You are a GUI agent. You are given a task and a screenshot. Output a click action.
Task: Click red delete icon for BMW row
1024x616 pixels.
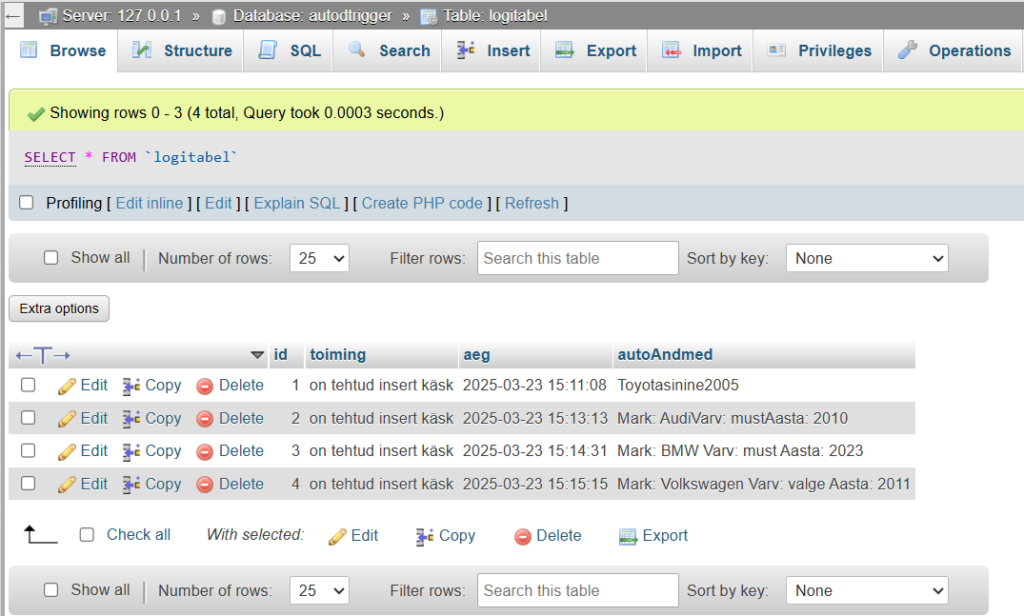coord(205,451)
